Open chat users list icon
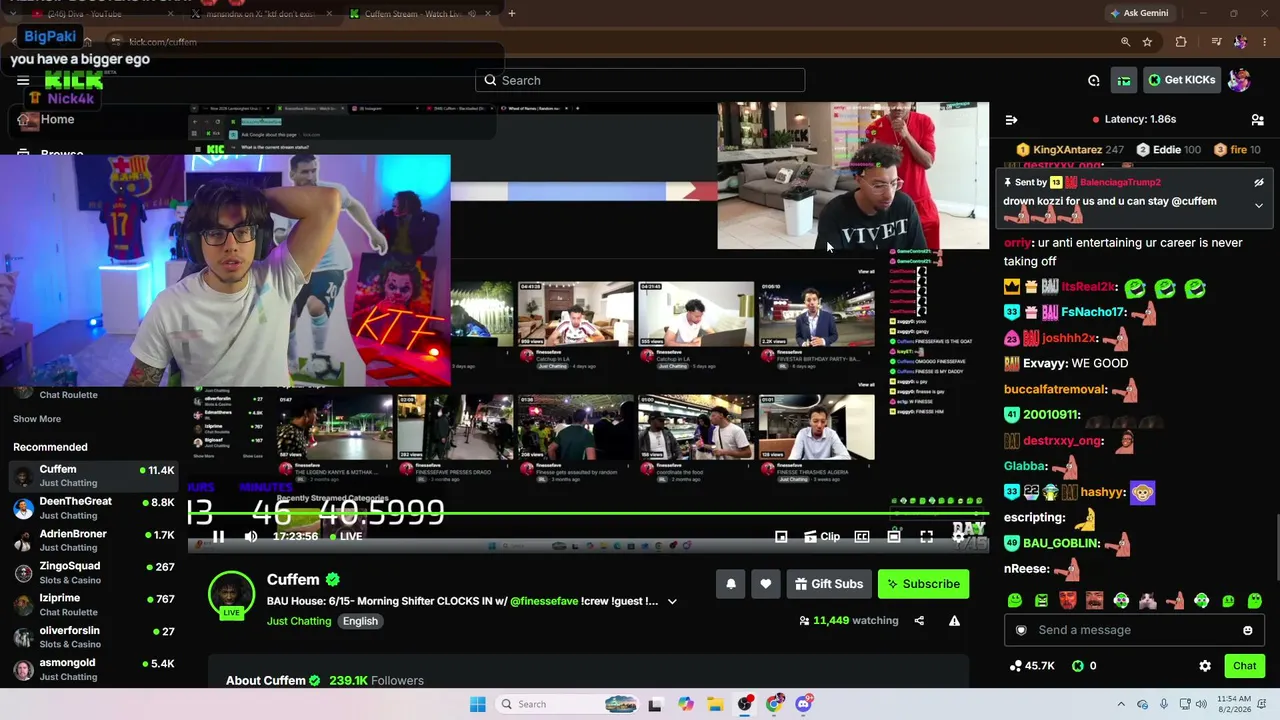 [1257, 120]
